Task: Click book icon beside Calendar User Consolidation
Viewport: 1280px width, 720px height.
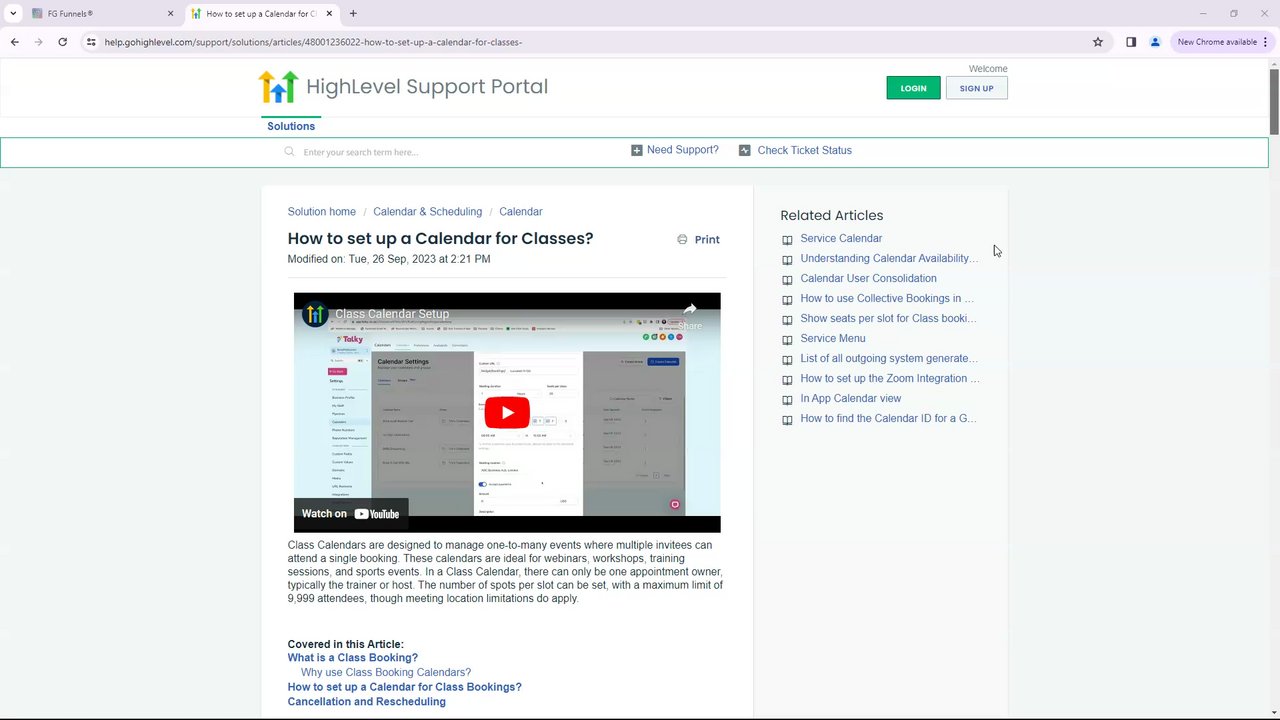Action: pos(787,280)
